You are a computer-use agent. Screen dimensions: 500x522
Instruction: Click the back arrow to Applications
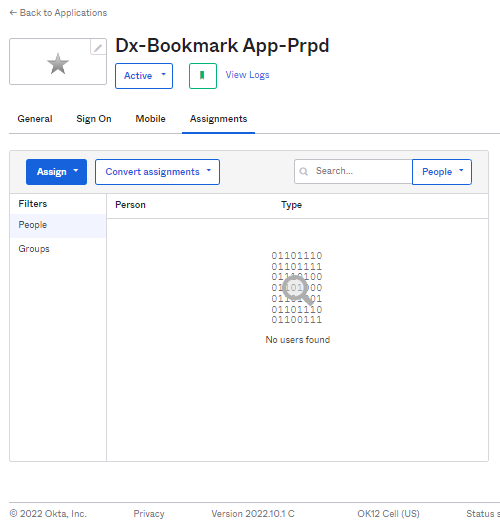13,13
